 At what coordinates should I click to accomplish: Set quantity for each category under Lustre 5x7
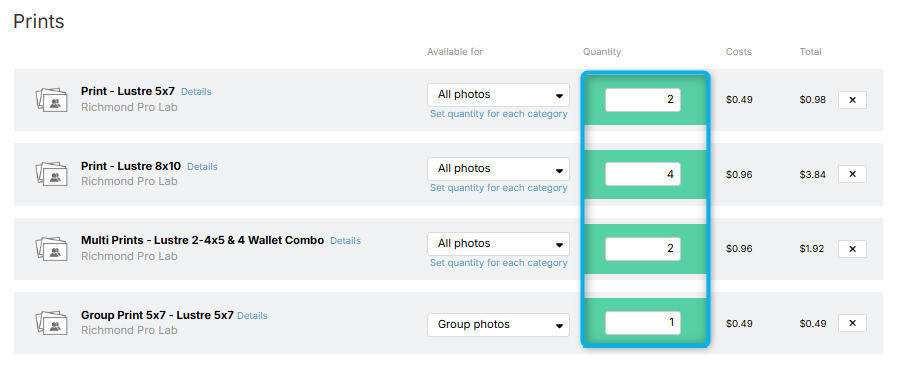[499, 113]
